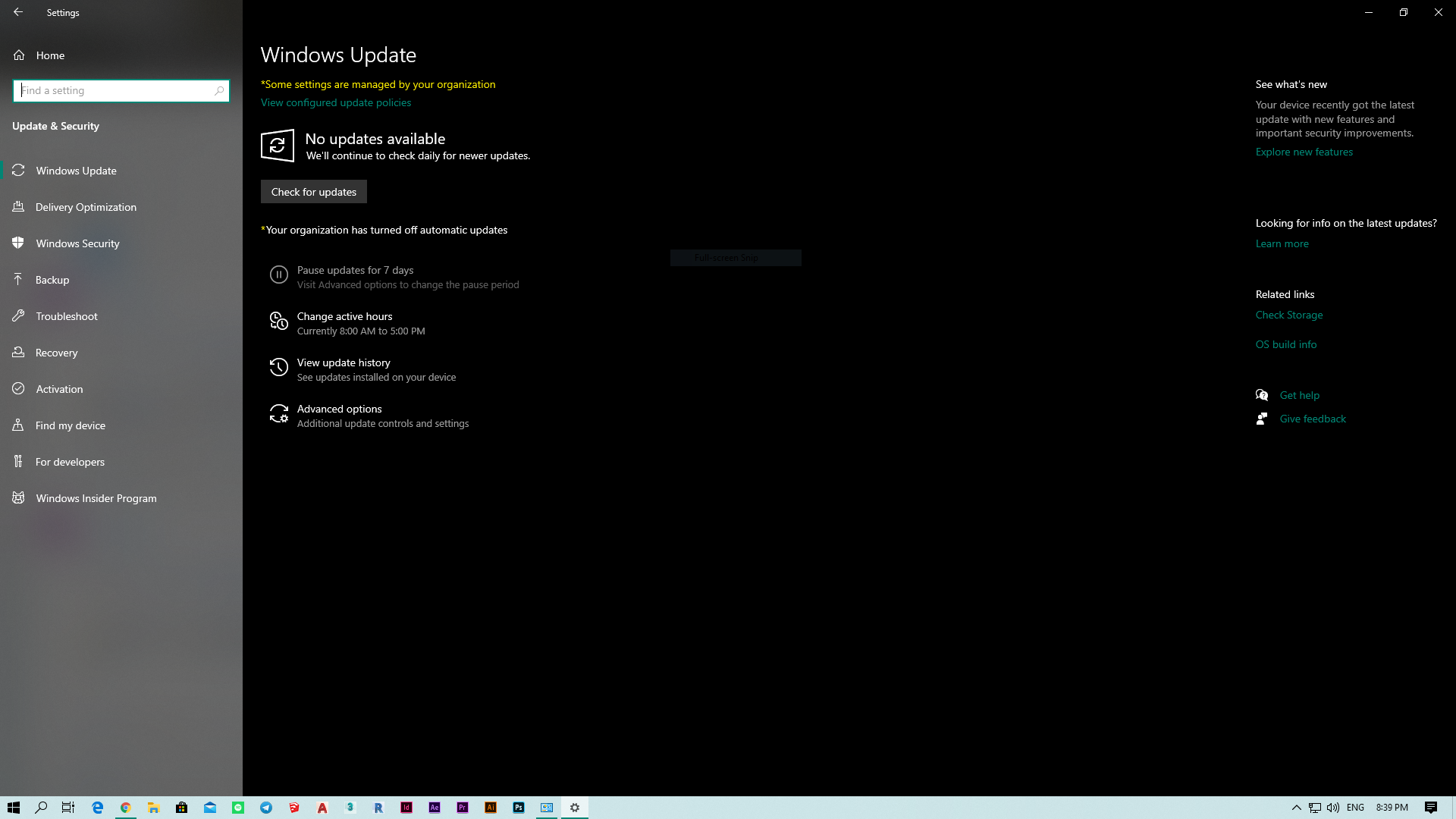Open the volume control tray icon
1456x819 pixels.
[1333, 808]
